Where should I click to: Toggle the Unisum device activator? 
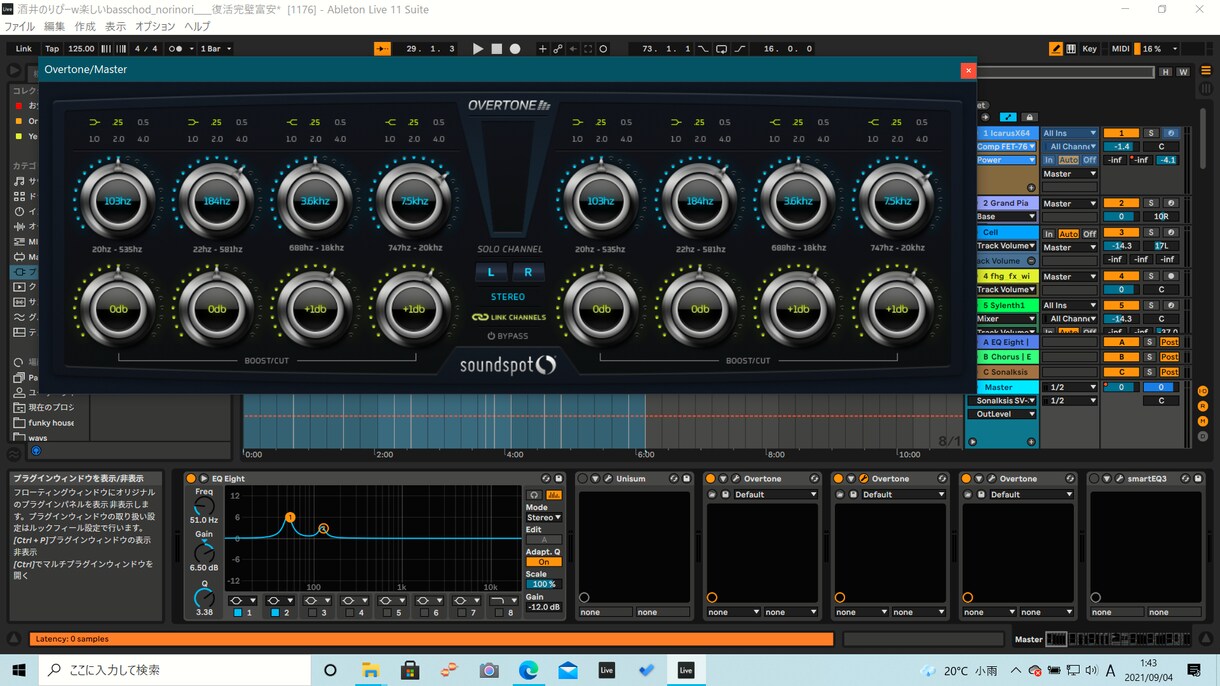pos(582,479)
